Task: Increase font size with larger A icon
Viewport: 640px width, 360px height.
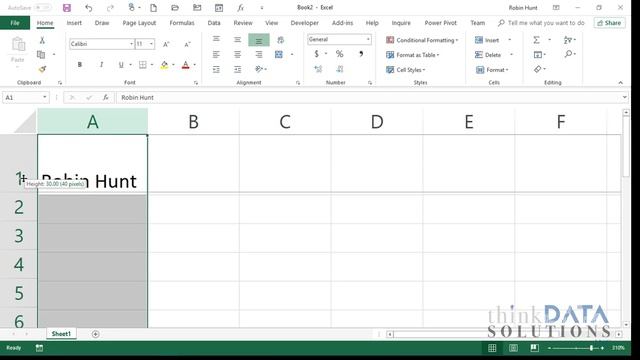Action: (x=166, y=44)
